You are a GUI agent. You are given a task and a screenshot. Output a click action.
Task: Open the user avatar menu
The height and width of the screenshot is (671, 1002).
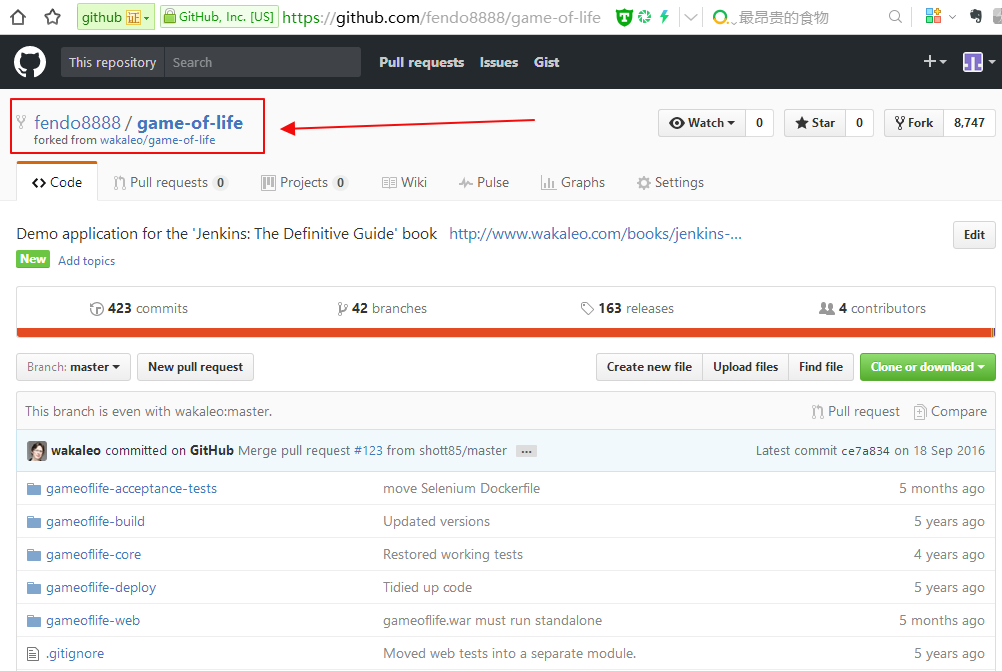point(978,62)
